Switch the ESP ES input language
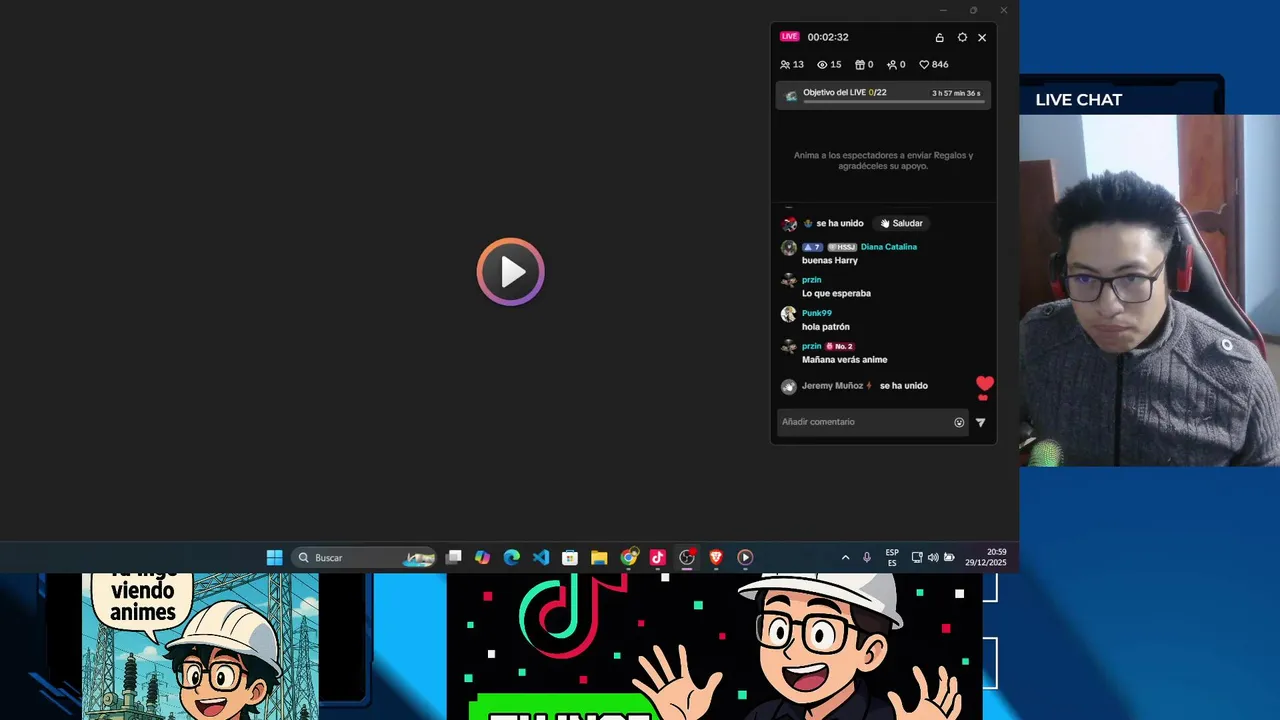 (892, 557)
